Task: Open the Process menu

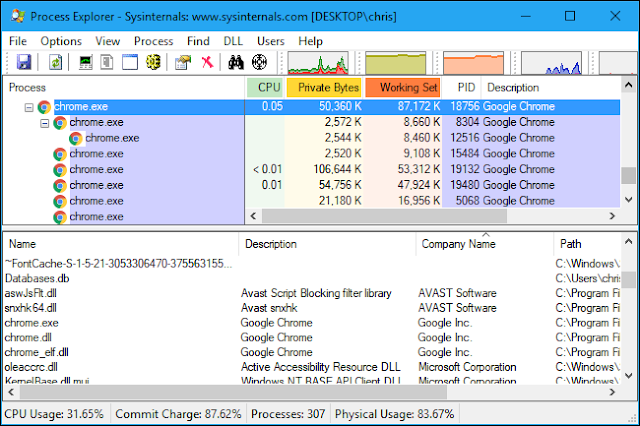Action: click(x=153, y=41)
